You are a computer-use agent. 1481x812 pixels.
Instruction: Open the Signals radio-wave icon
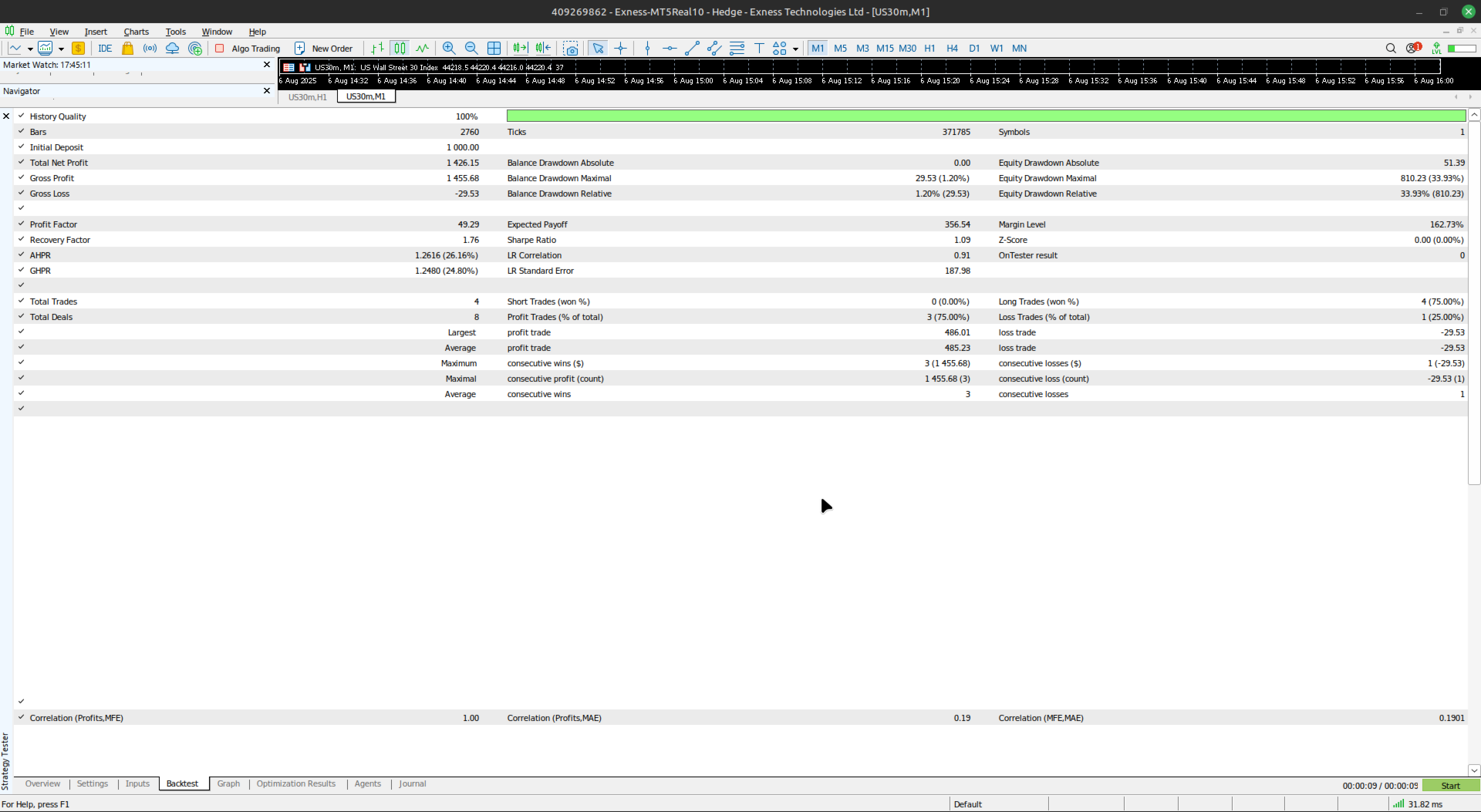(150, 48)
